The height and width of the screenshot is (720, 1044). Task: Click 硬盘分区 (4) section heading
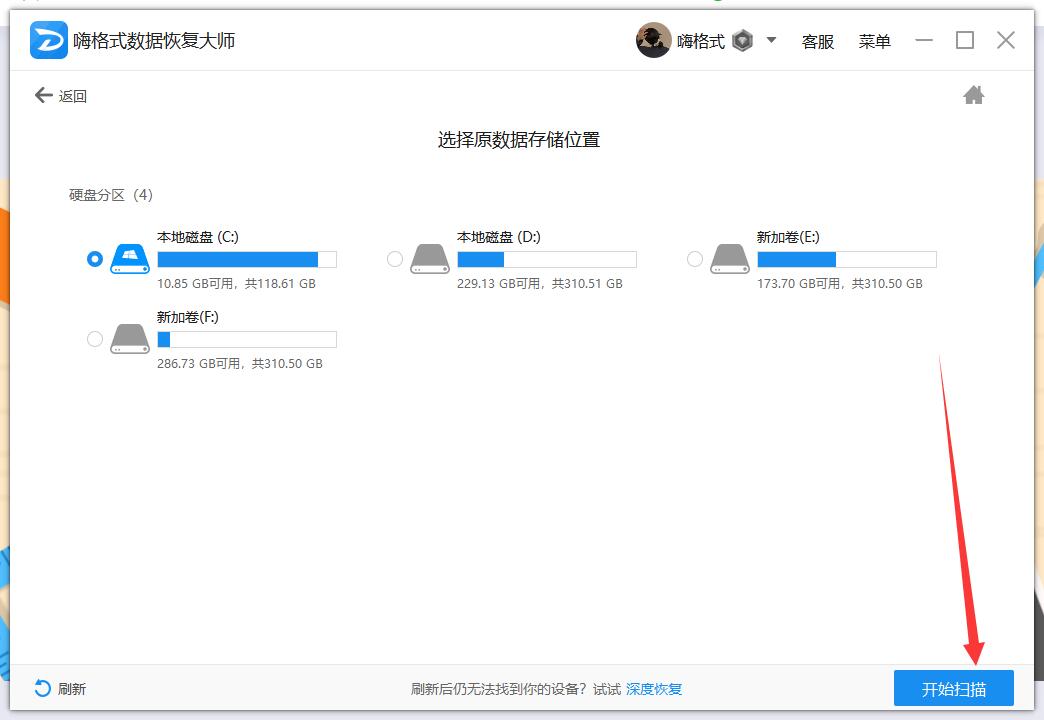tap(111, 195)
